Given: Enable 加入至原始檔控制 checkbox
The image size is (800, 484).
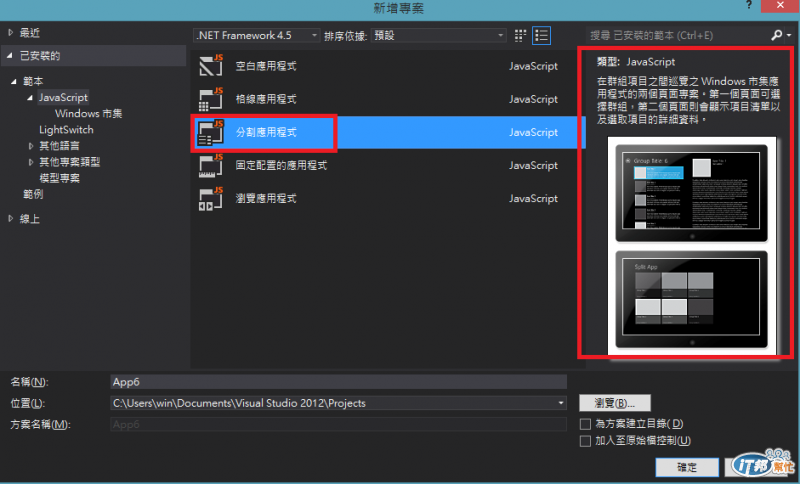Looking at the screenshot, I should (585, 441).
